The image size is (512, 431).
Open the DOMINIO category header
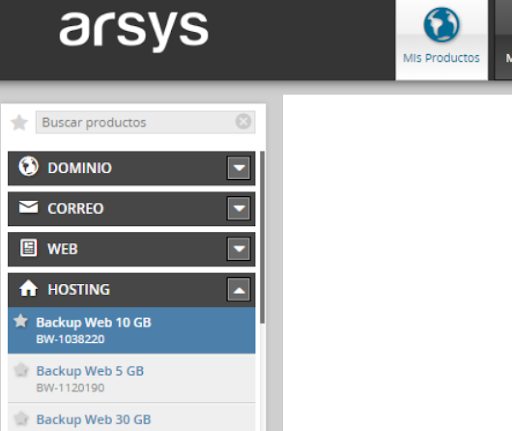tap(131, 168)
